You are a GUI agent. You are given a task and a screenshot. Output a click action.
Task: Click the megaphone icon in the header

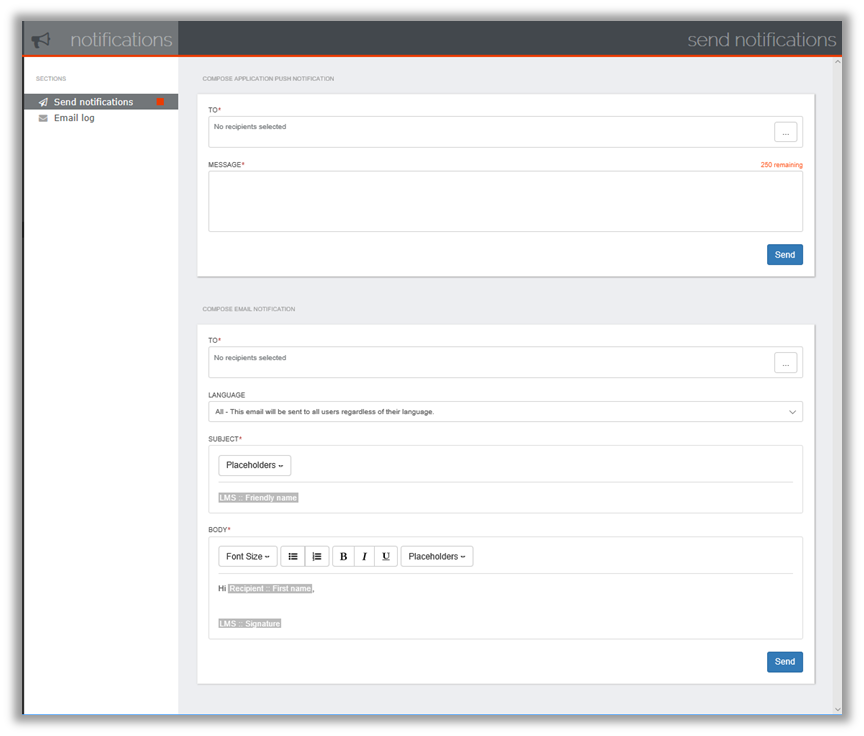coord(41,38)
